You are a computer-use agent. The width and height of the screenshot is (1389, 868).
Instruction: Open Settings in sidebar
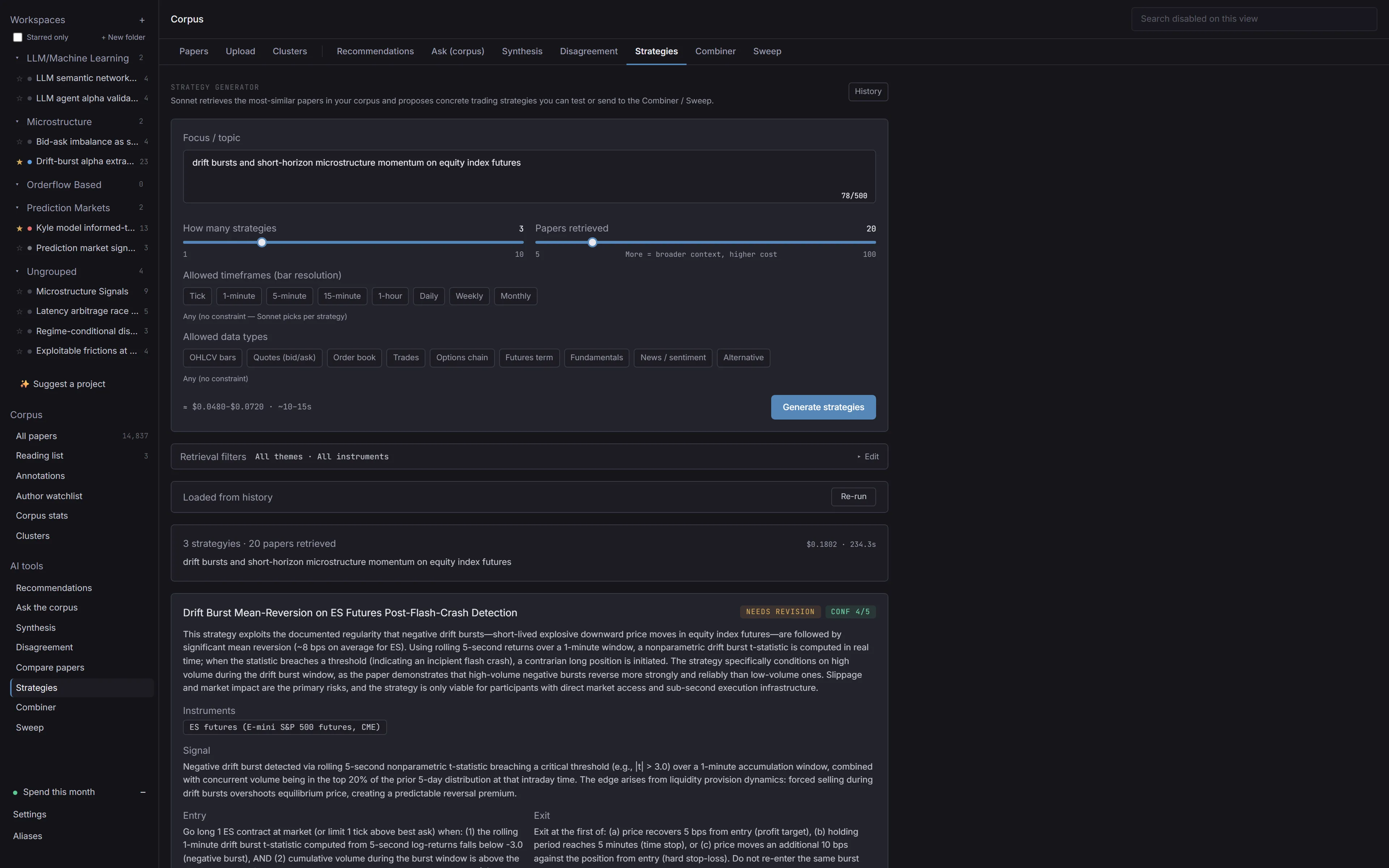[30, 814]
